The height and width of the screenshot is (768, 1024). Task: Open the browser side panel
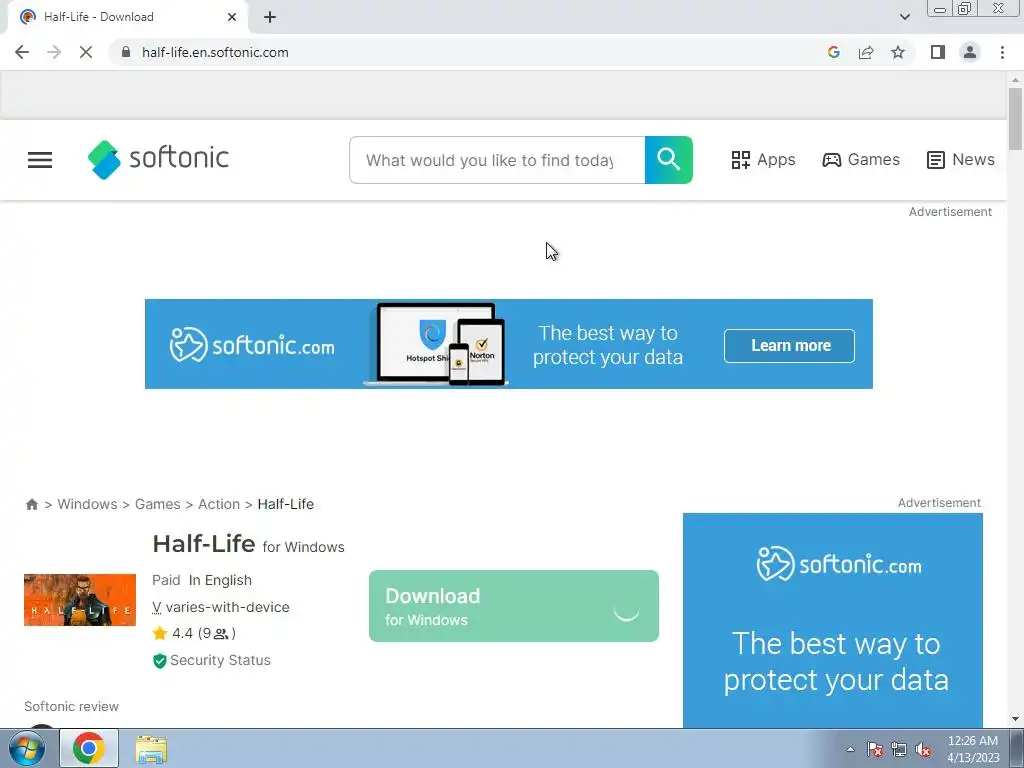[x=938, y=52]
